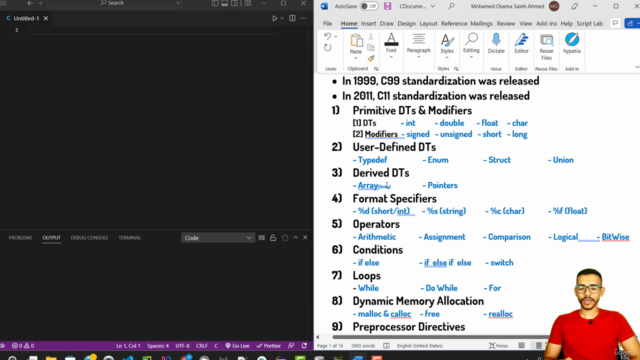Click the Ln 1, Col 1 status item
This screenshot has height=360, width=640.
tap(128, 346)
